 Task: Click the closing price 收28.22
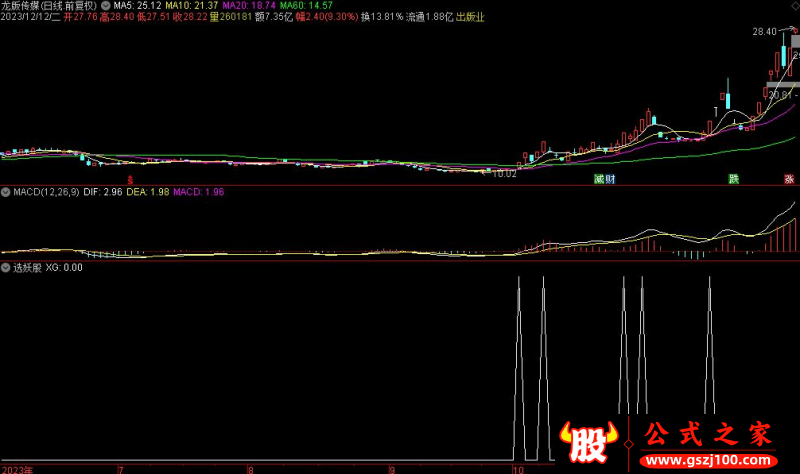tap(190, 17)
